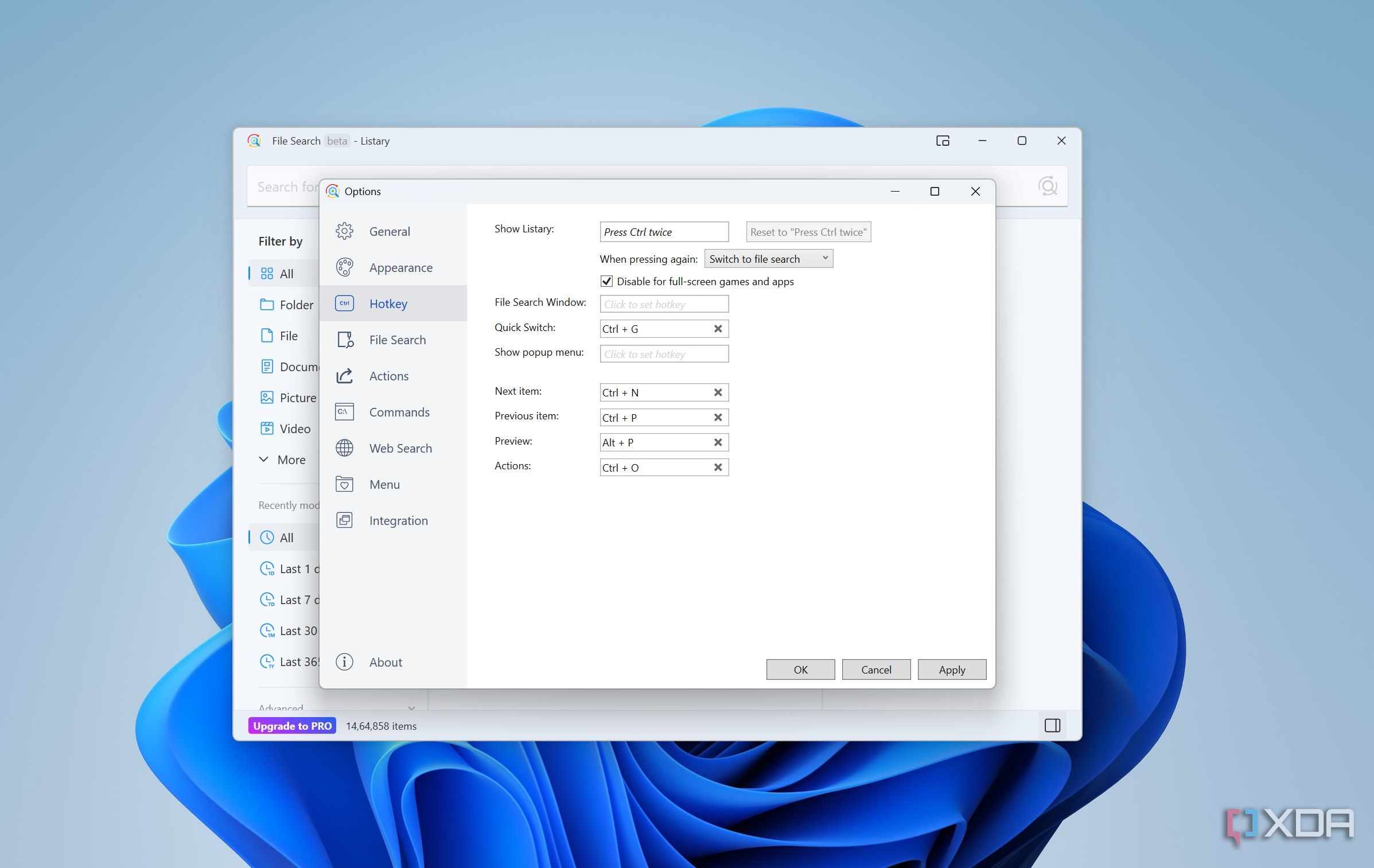Image resolution: width=1374 pixels, height=868 pixels.
Task: Expand the Advanced section chevron
Action: point(411,708)
